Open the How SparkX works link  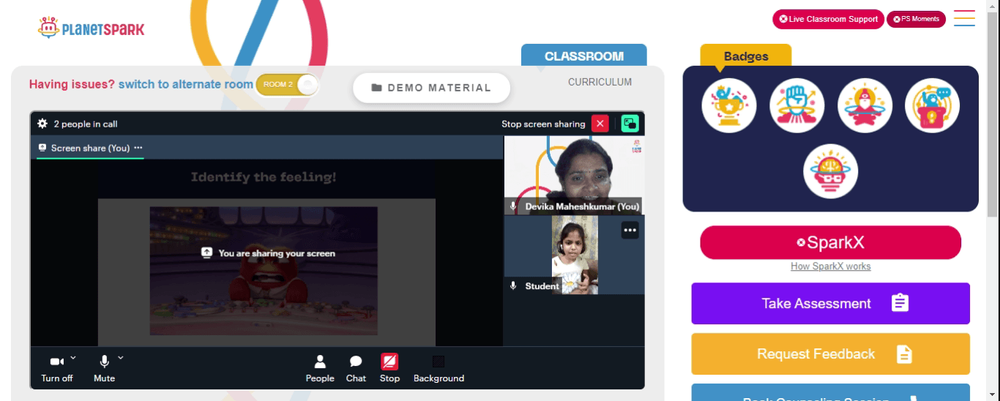click(830, 266)
